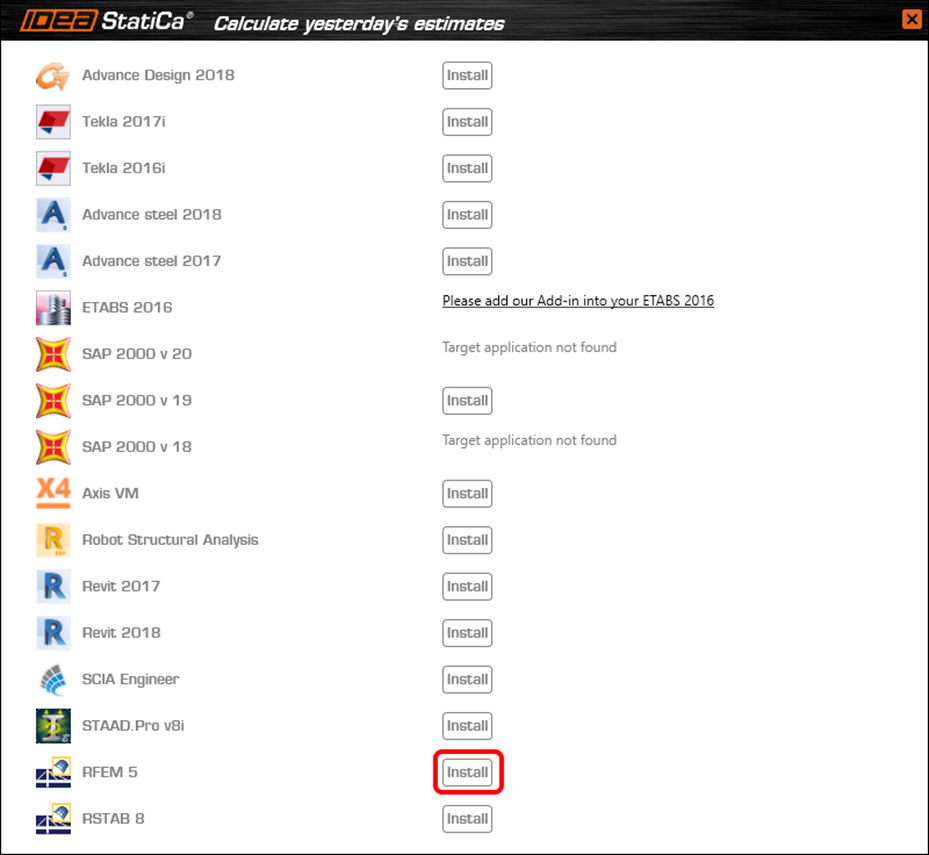This screenshot has height=855, width=929.
Task: Click the Tekla 2017i icon
Action: click(53, 122)
